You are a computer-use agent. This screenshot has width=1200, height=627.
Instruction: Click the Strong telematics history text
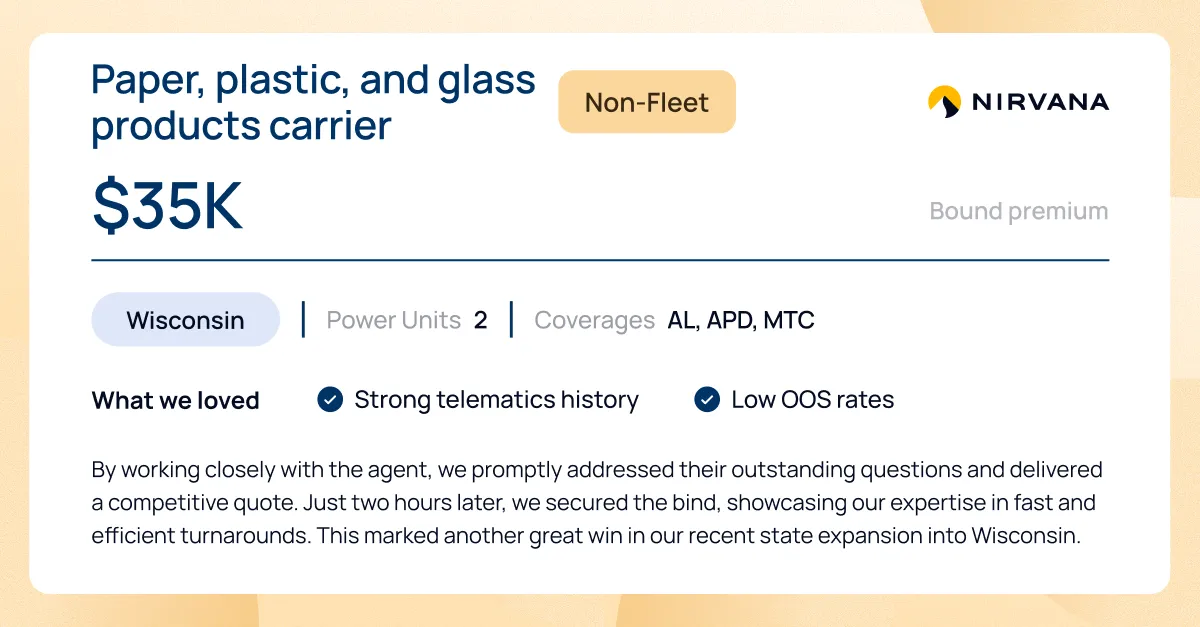(497, 400)
